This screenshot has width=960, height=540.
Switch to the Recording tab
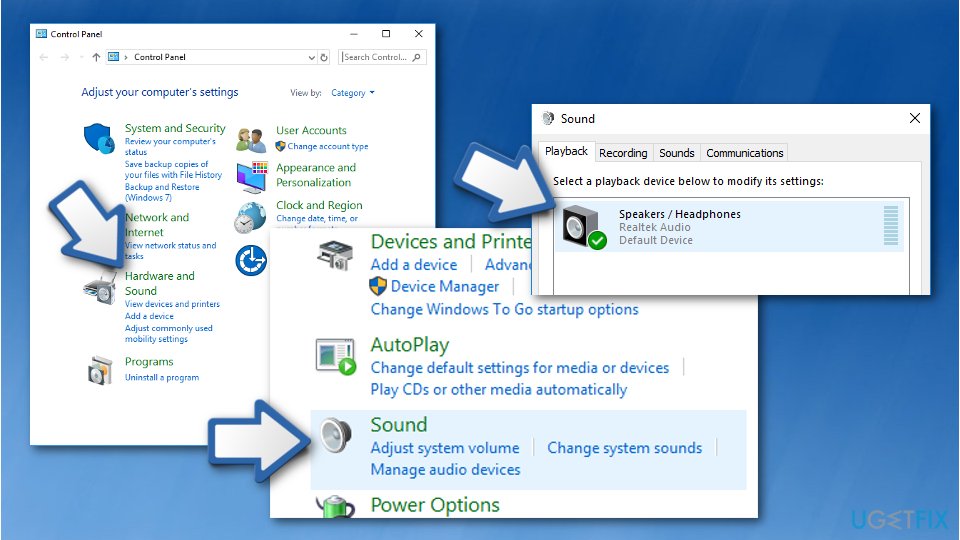click(623, 153)
